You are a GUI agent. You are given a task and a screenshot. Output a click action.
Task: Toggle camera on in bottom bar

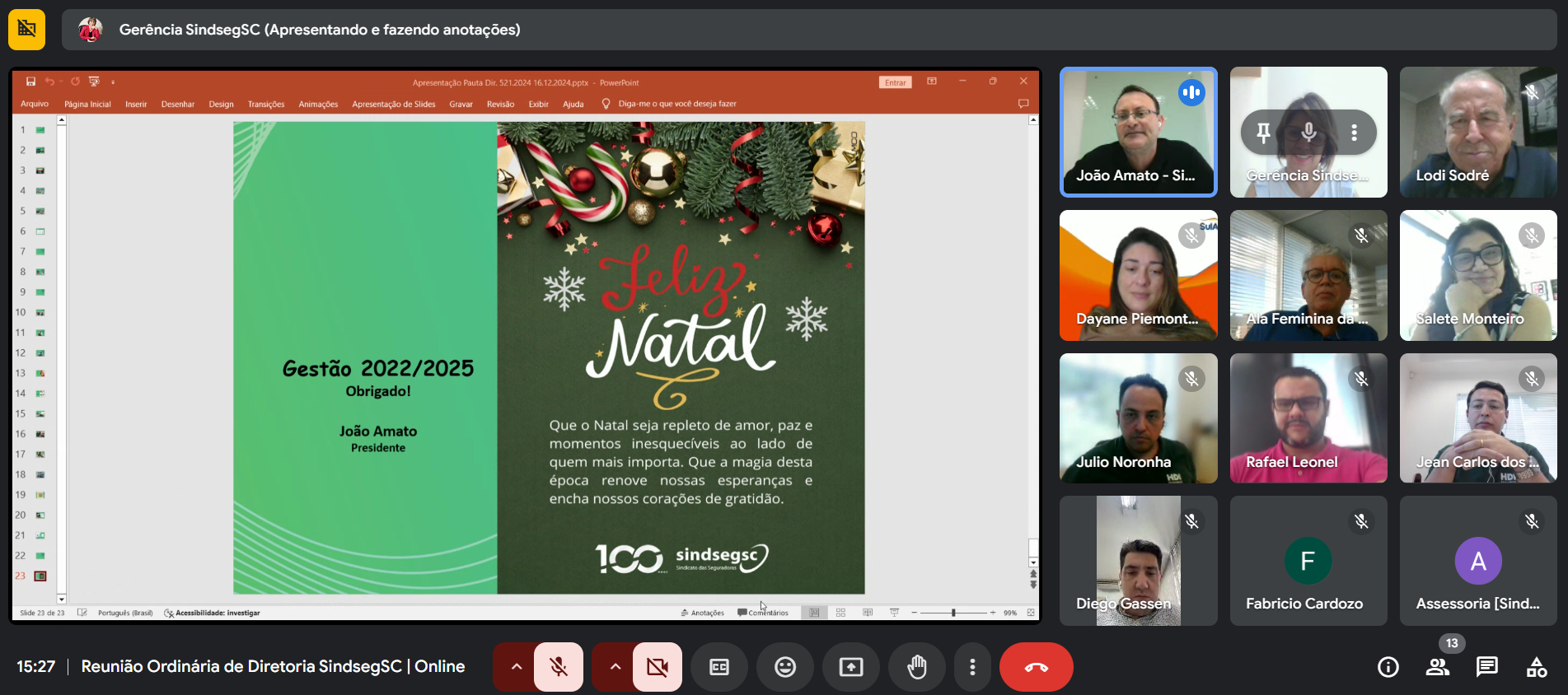[x=658, y=667]
